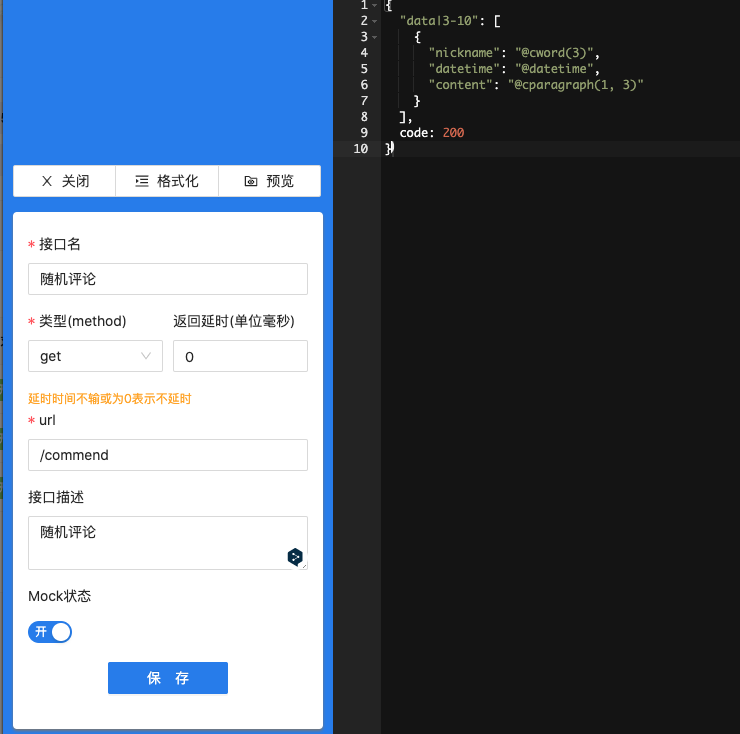Collapse the fold arrow on line 2
This screenshot has width=740, height=734.
click(x=375, y=21)
